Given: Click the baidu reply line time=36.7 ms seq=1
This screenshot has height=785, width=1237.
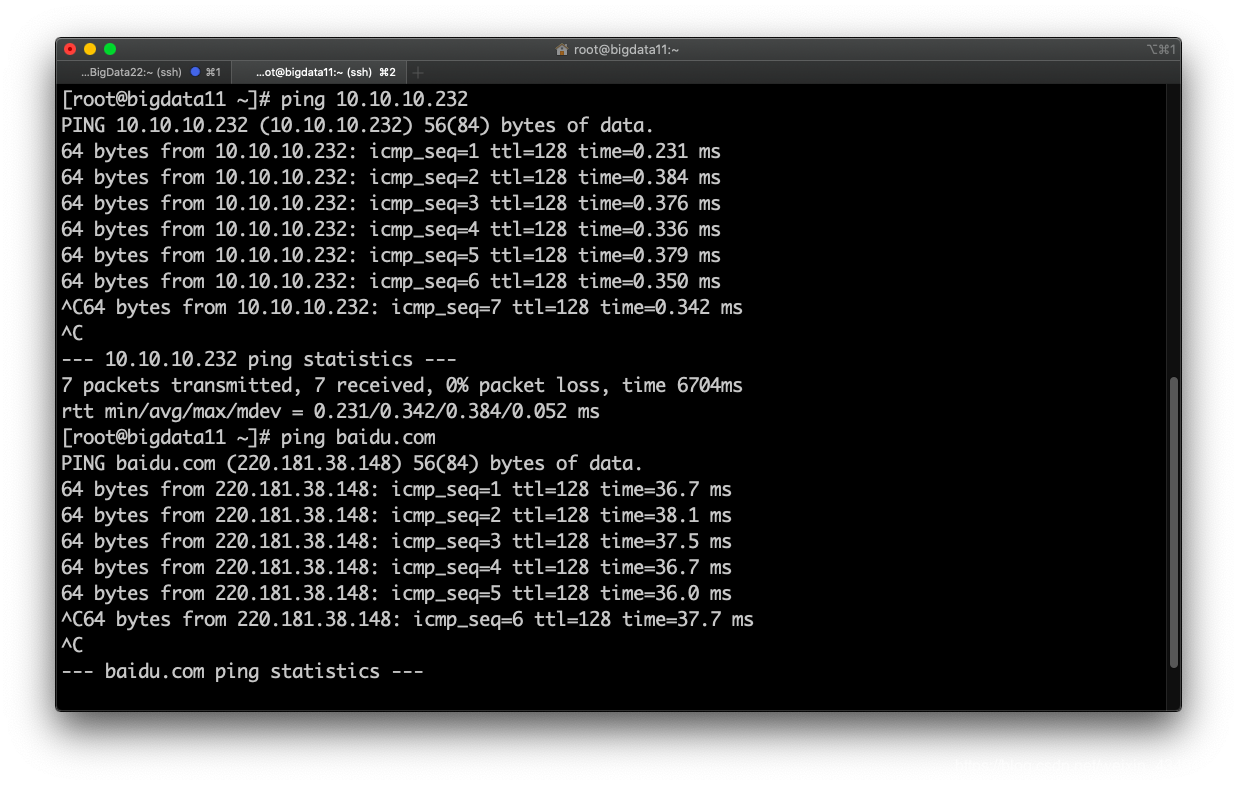Looking at the screenshot, I should pyautogui.click(x=396, y=490).
